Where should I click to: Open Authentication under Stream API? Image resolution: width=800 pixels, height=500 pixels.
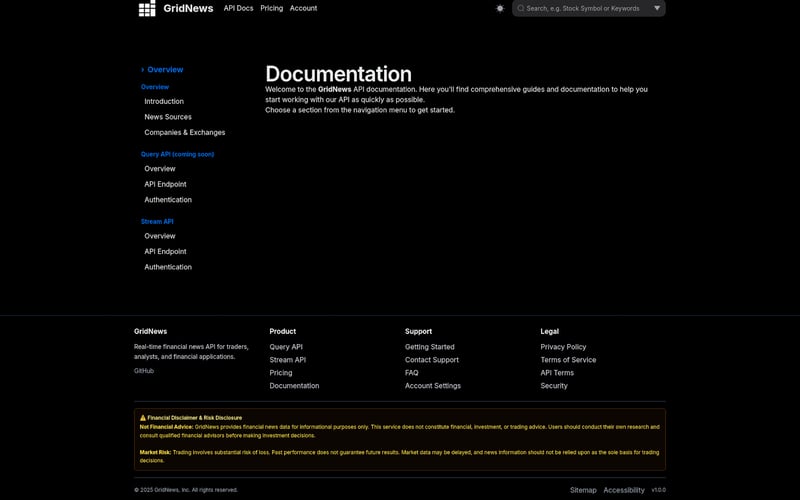(168, 267)
